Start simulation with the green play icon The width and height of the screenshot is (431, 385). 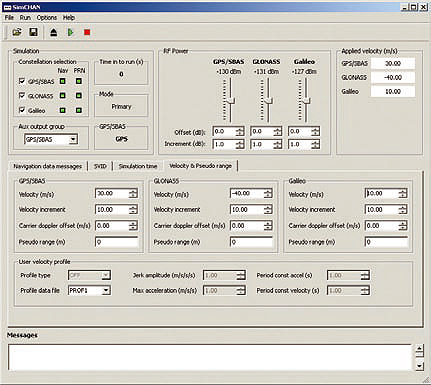(70, 32)
